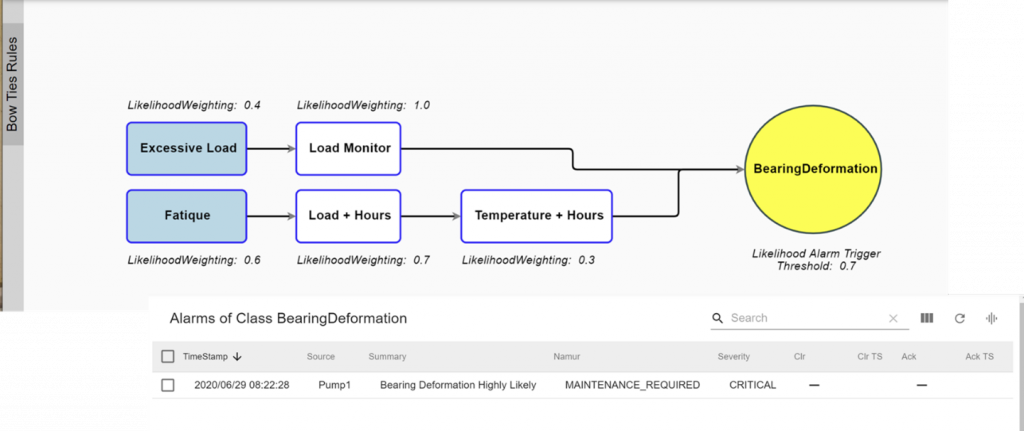
Task: Select the Temperature + Hours node
Action: coord(536,216)
